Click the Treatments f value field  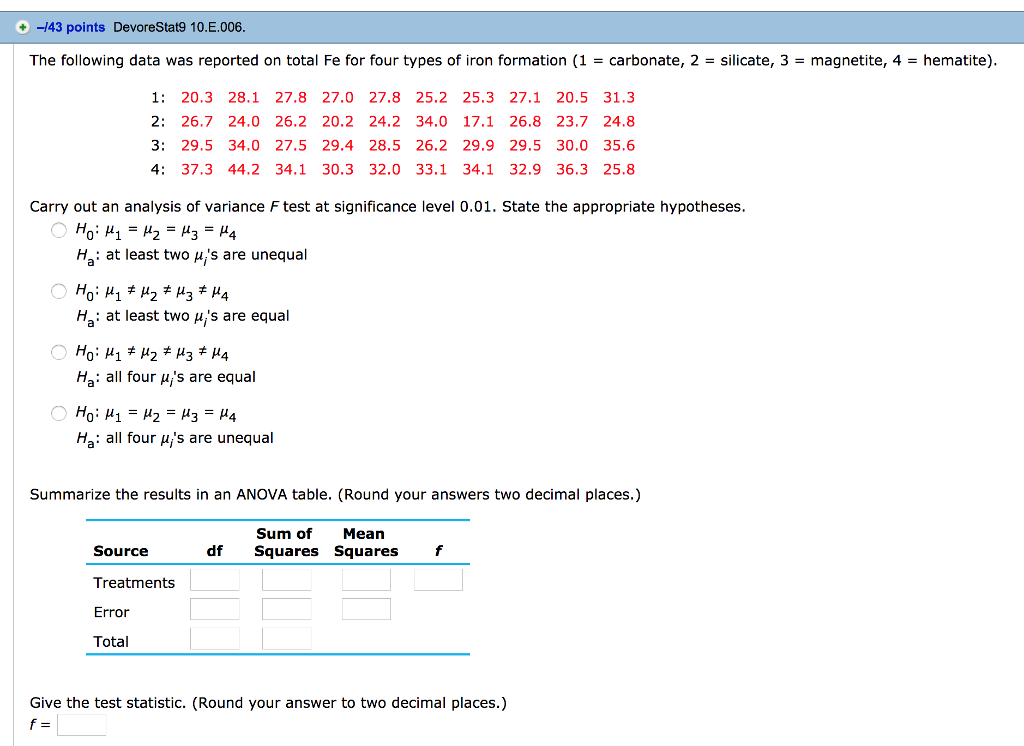[x=438, y=578]
